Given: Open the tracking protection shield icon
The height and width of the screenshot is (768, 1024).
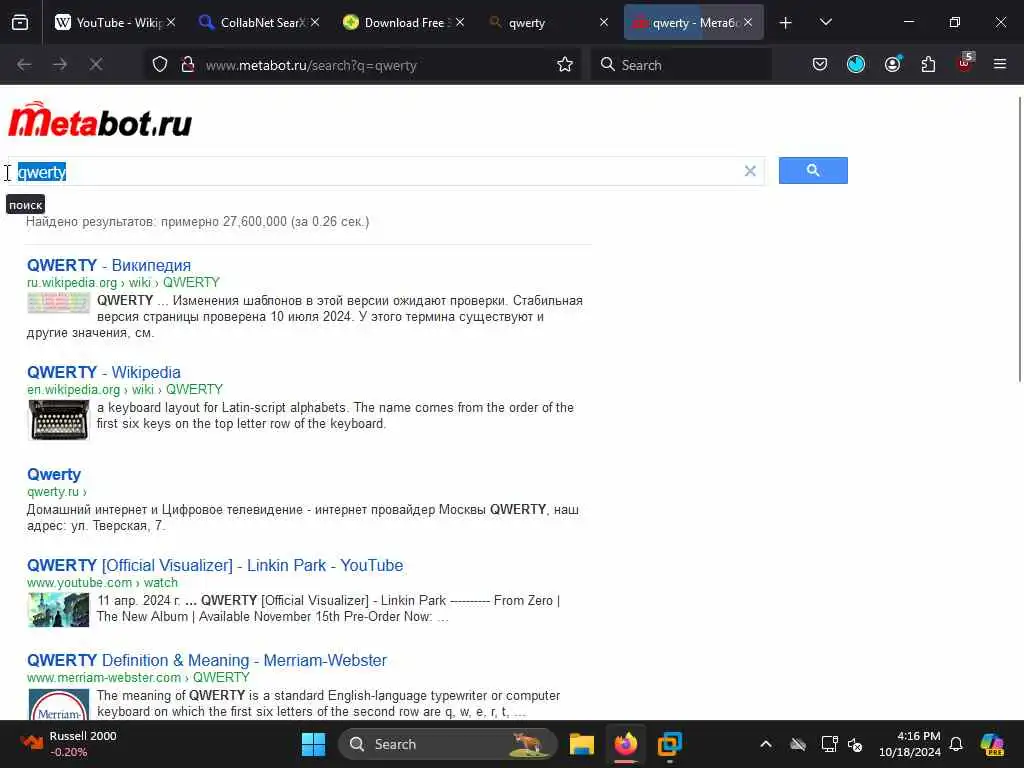Looking at the screenshot, I should 160,64.
